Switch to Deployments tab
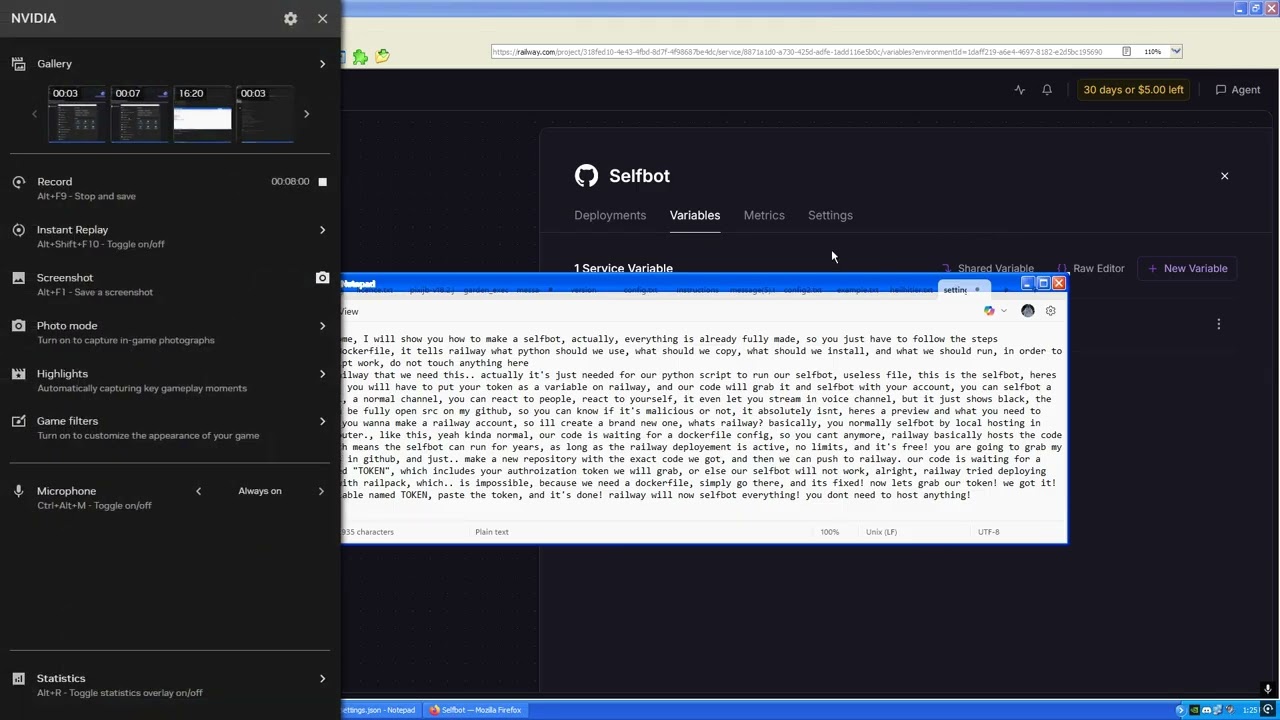 610,215
